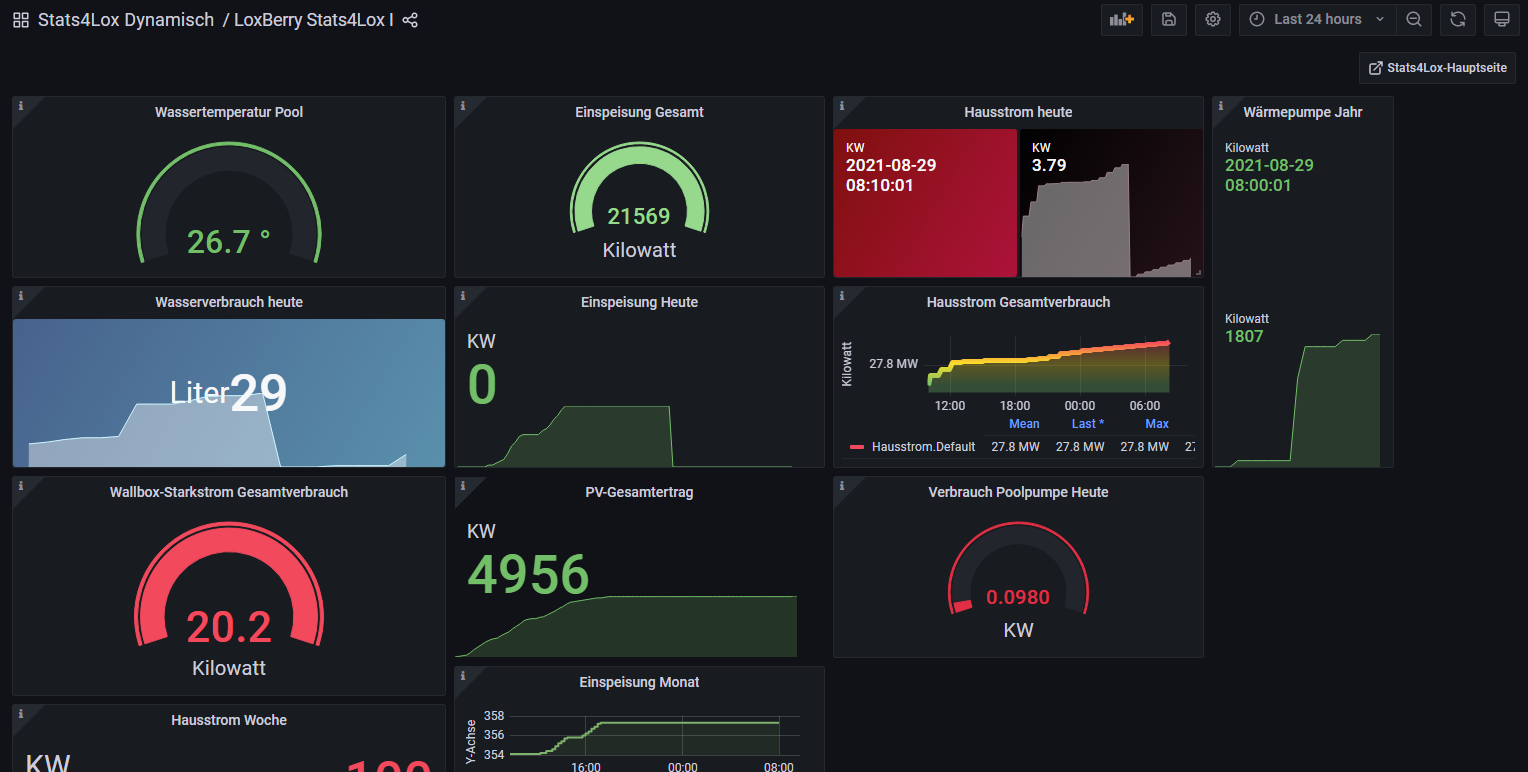
Task: Open dashboard settings gear icon
Action: pyautogui.click(x=1212, y=19)
